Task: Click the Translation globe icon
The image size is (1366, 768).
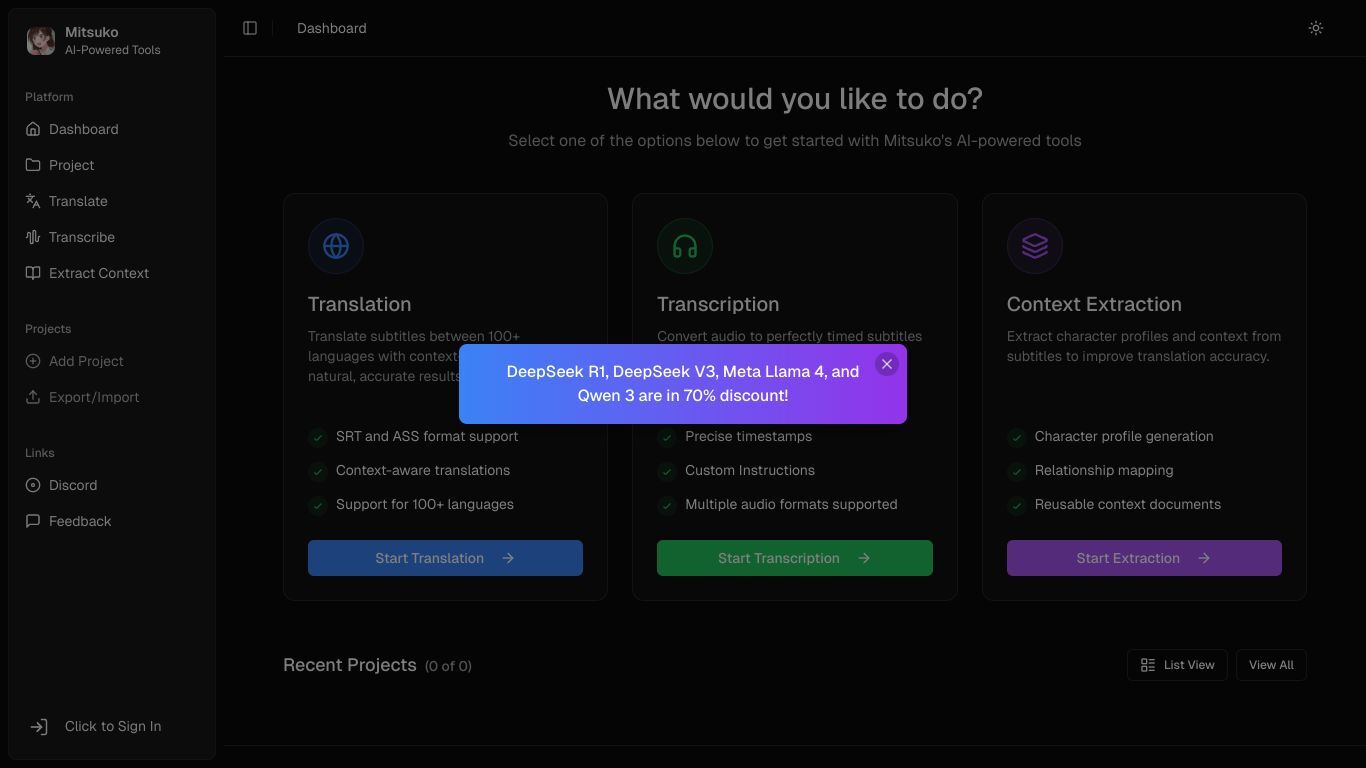Action: coord(336,246)
